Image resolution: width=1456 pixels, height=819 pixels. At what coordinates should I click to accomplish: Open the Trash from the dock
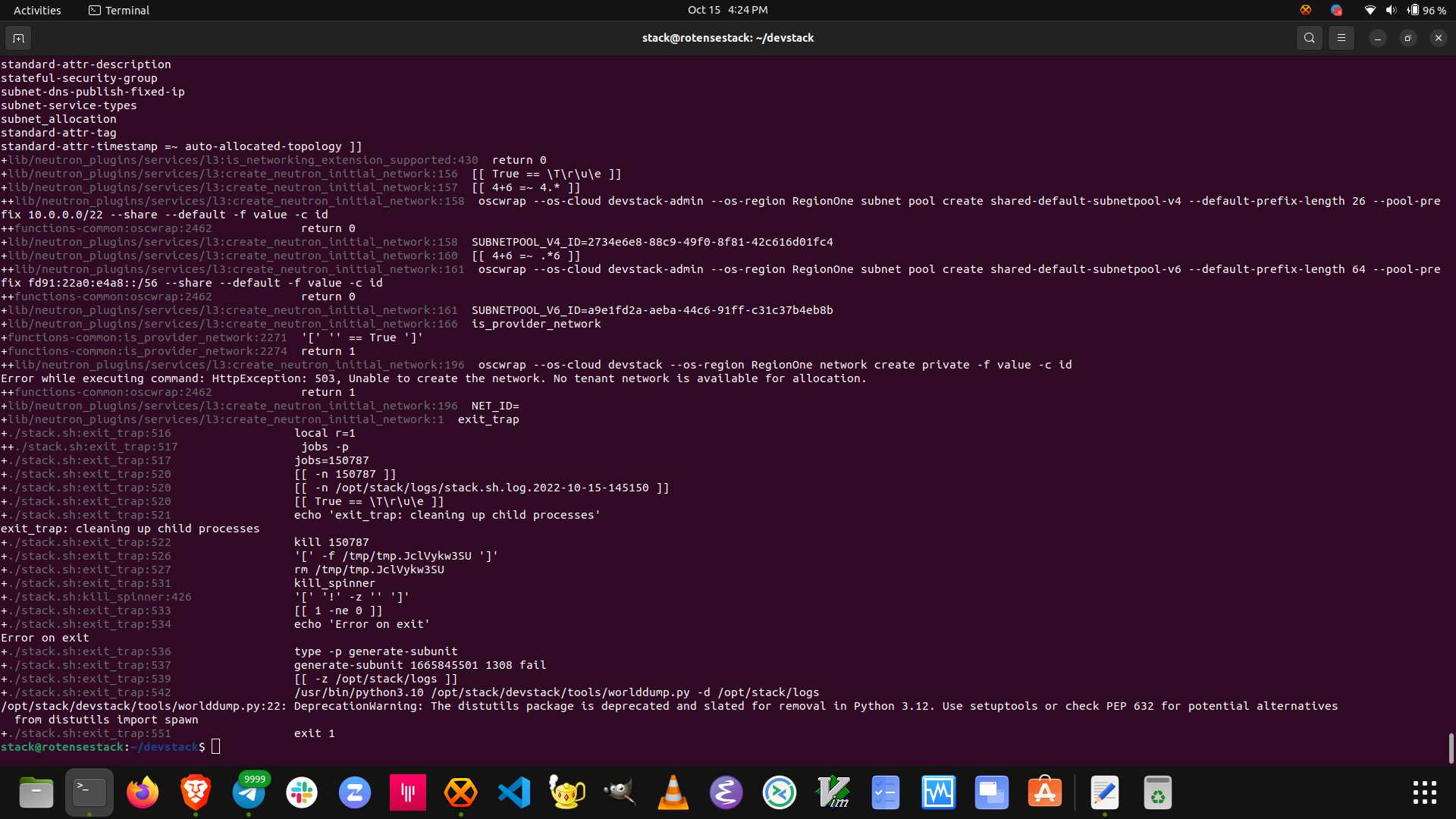tap(1158, 792)
